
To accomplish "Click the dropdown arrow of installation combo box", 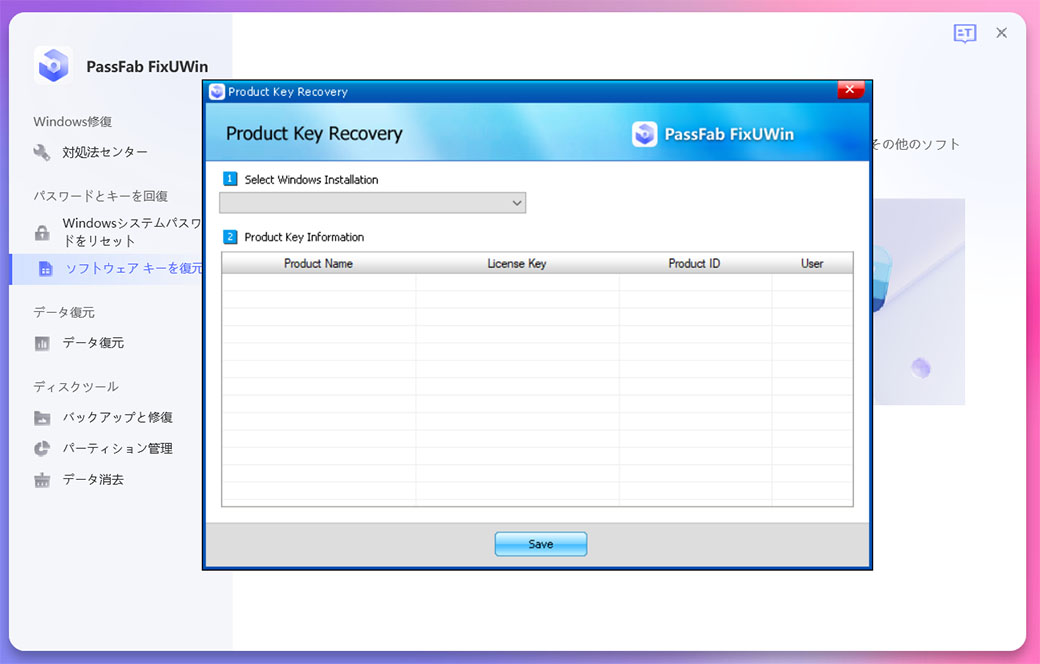I will [x=517, y=203].
